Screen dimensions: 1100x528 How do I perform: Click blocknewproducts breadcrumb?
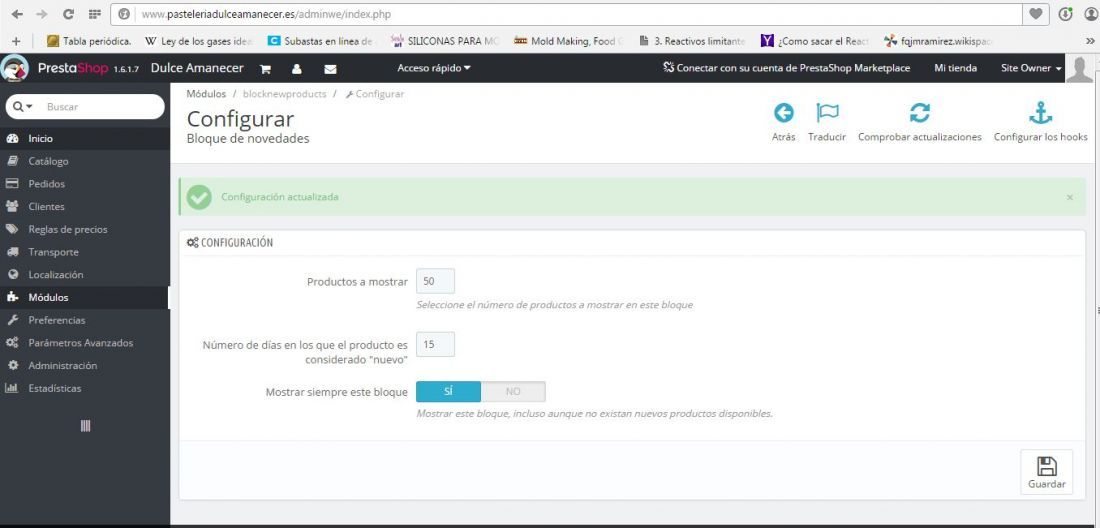(x=284, y=94)
